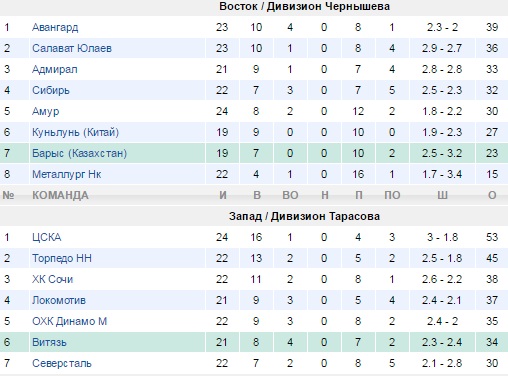Click the Витязь team link
Screen dimensions: 508x376
coord(49,342)
